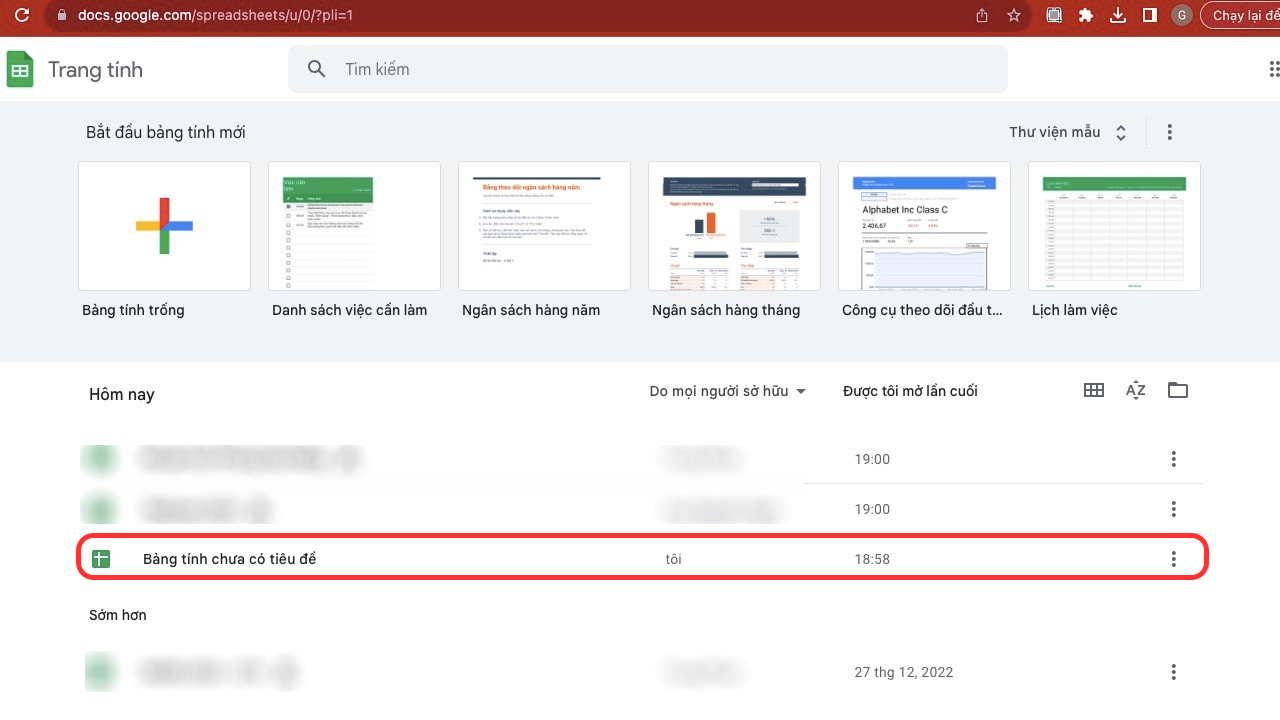Open more options for Bảng tính chưa có tiêu đề

point(1174,559)
